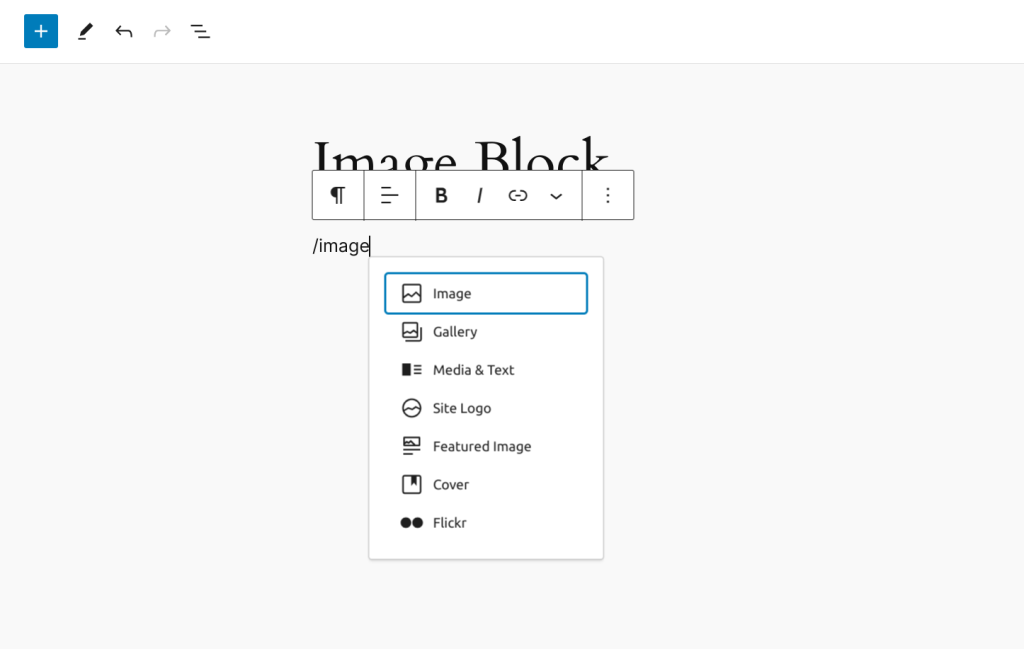Open the paragraph block transform dropdown
Image resolution: width=1024 pixels, height=649 pixels.
click(338, 195)
